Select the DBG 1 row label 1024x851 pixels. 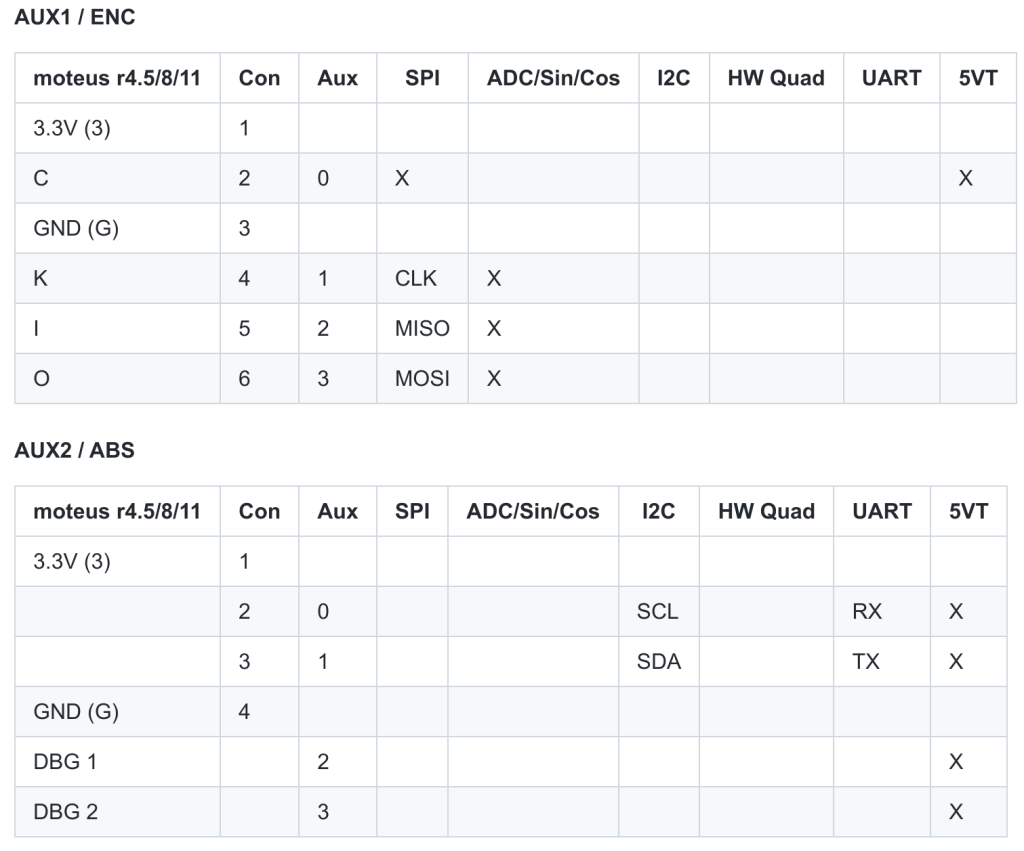point(65,761)
